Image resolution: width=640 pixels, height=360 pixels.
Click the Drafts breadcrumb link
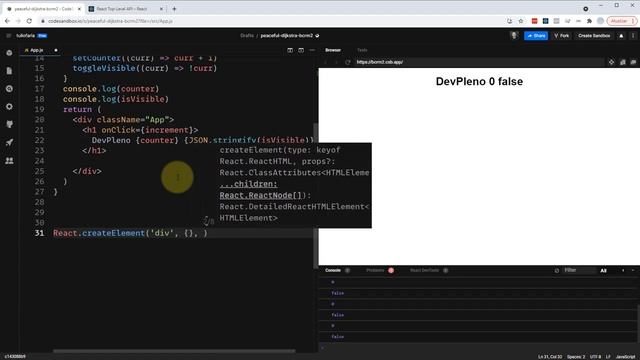coord(247,36)
